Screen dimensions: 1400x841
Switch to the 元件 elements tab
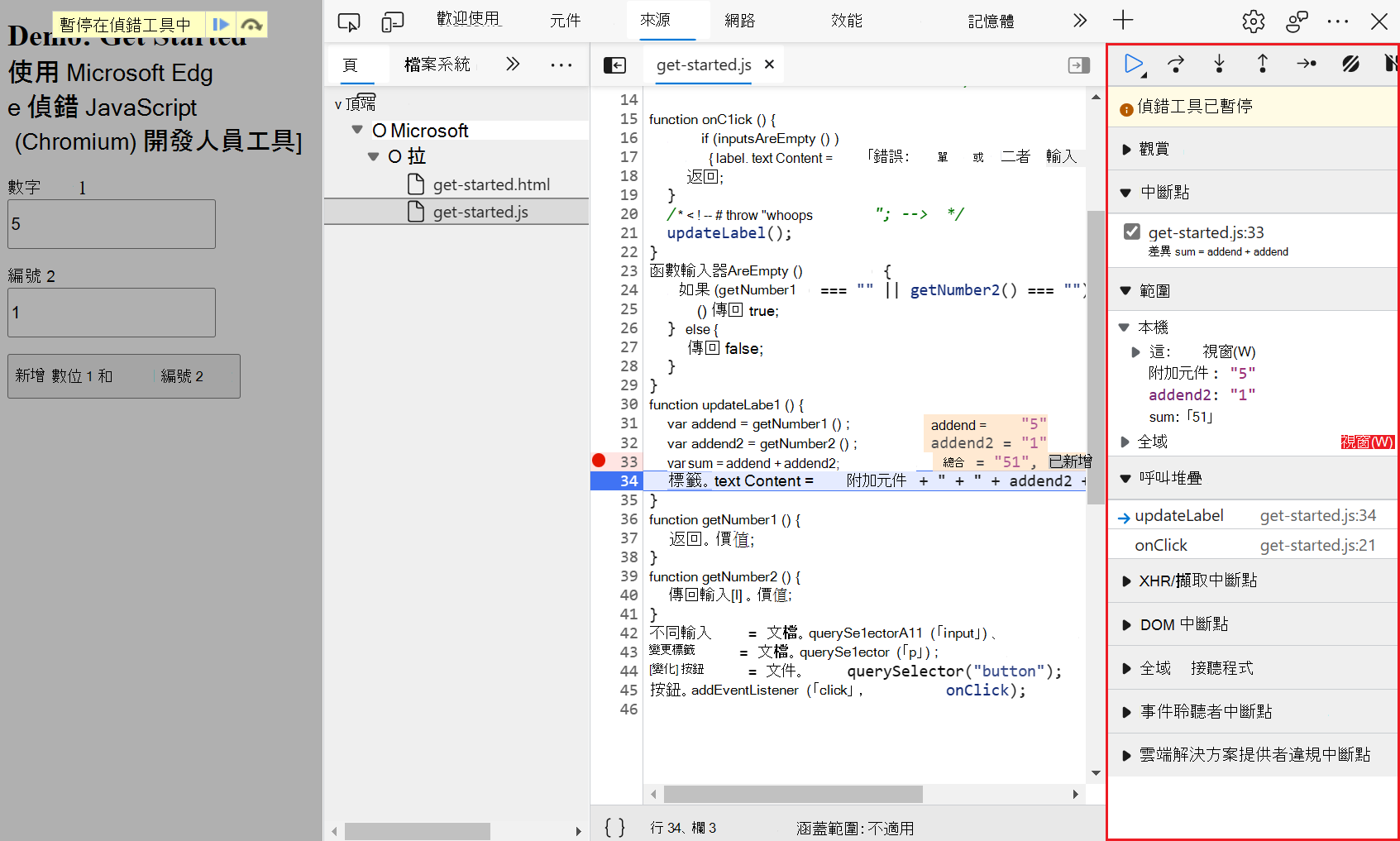tap(566, 21)
